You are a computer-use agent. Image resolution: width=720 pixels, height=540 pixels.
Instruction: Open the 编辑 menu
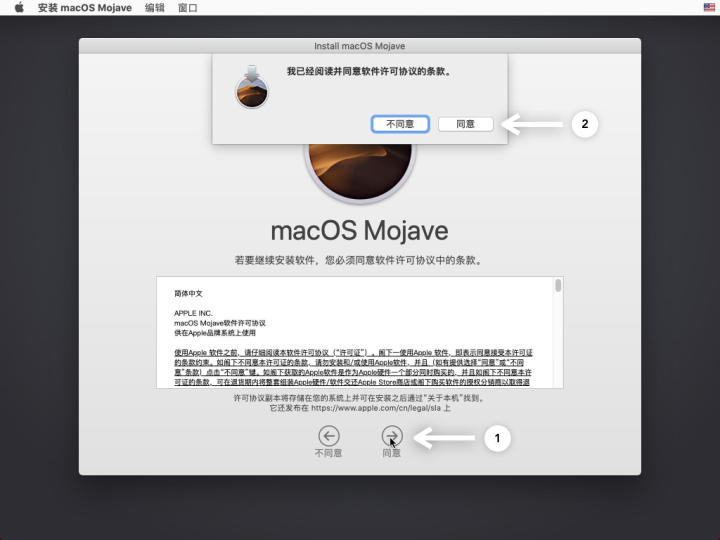click(x=155, y=8)
